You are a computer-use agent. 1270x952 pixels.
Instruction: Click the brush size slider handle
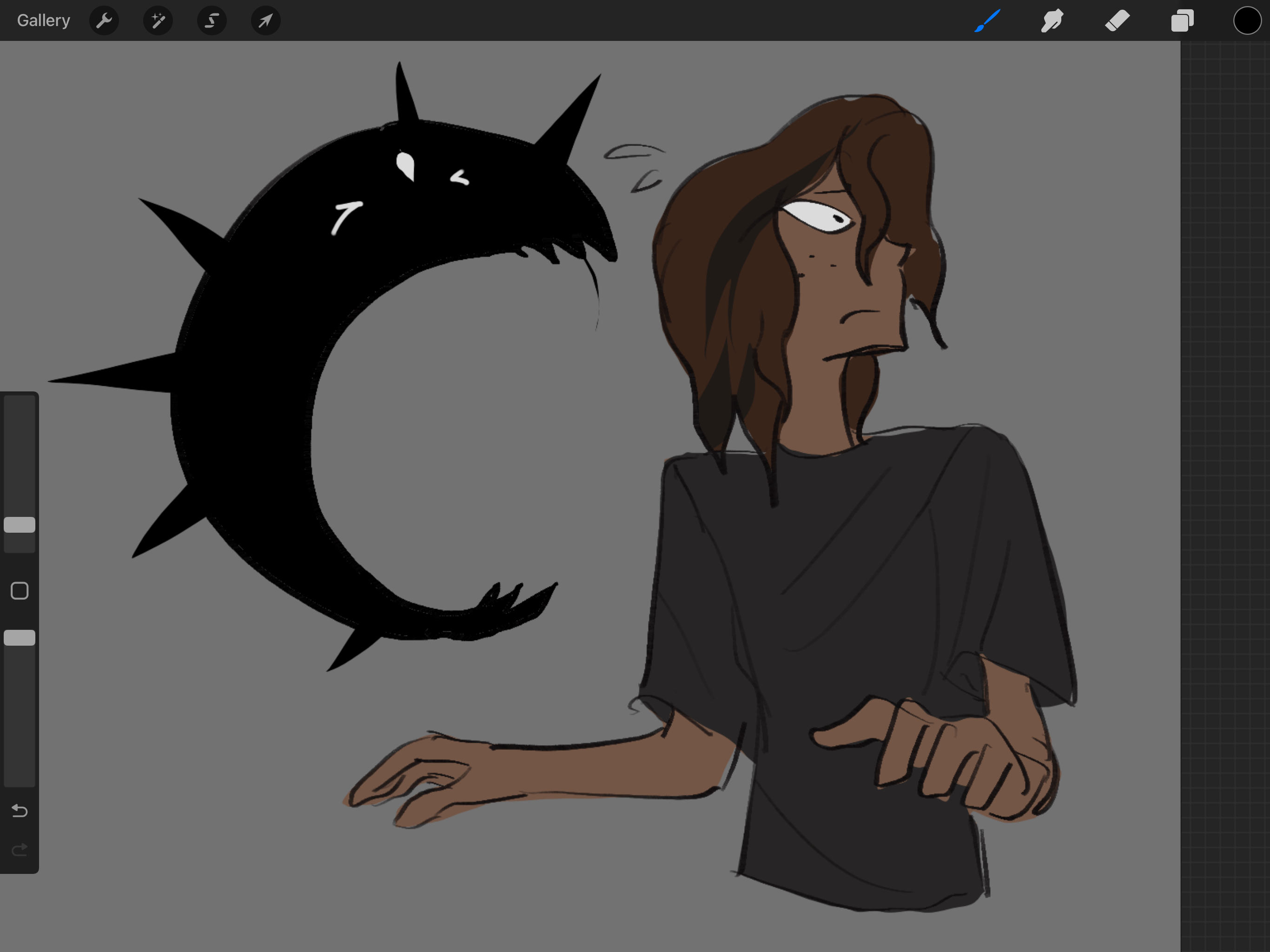pos(20,524)
